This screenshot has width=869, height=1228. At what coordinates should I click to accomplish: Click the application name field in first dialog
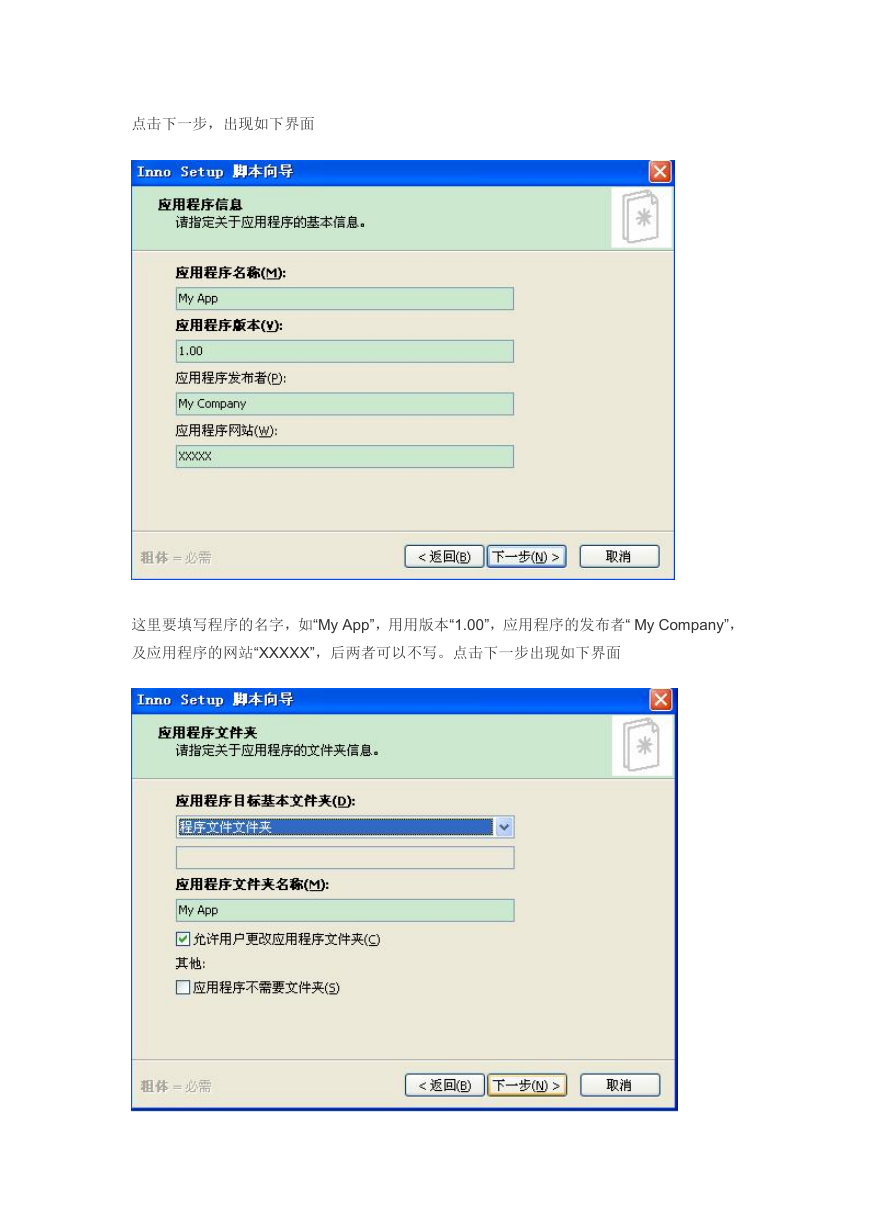344,299
